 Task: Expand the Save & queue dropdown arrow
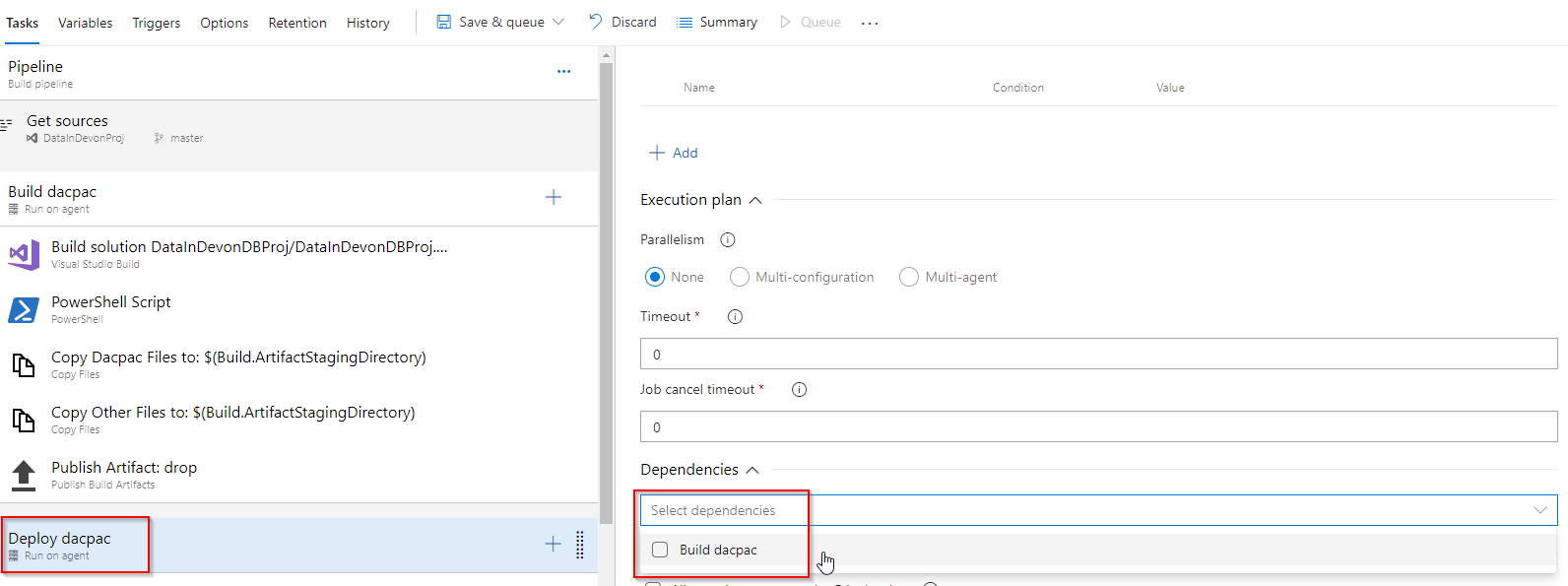pyautogui.click(x=558, y=23)
